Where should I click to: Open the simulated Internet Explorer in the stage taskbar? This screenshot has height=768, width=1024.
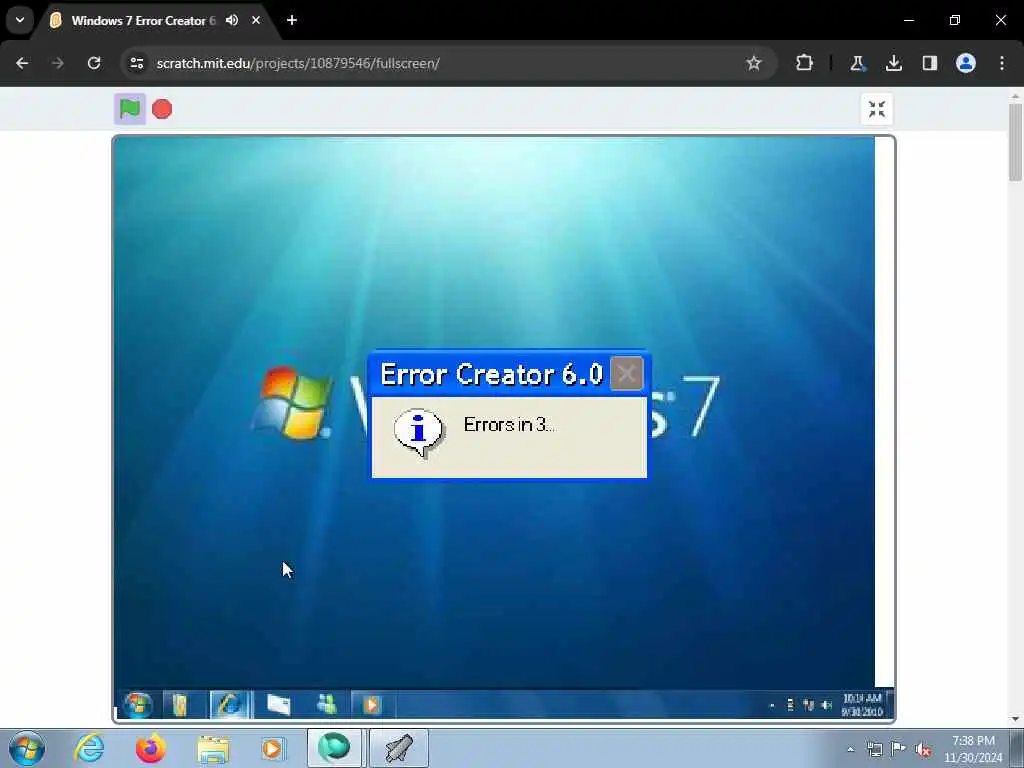(x=230, y=705)
